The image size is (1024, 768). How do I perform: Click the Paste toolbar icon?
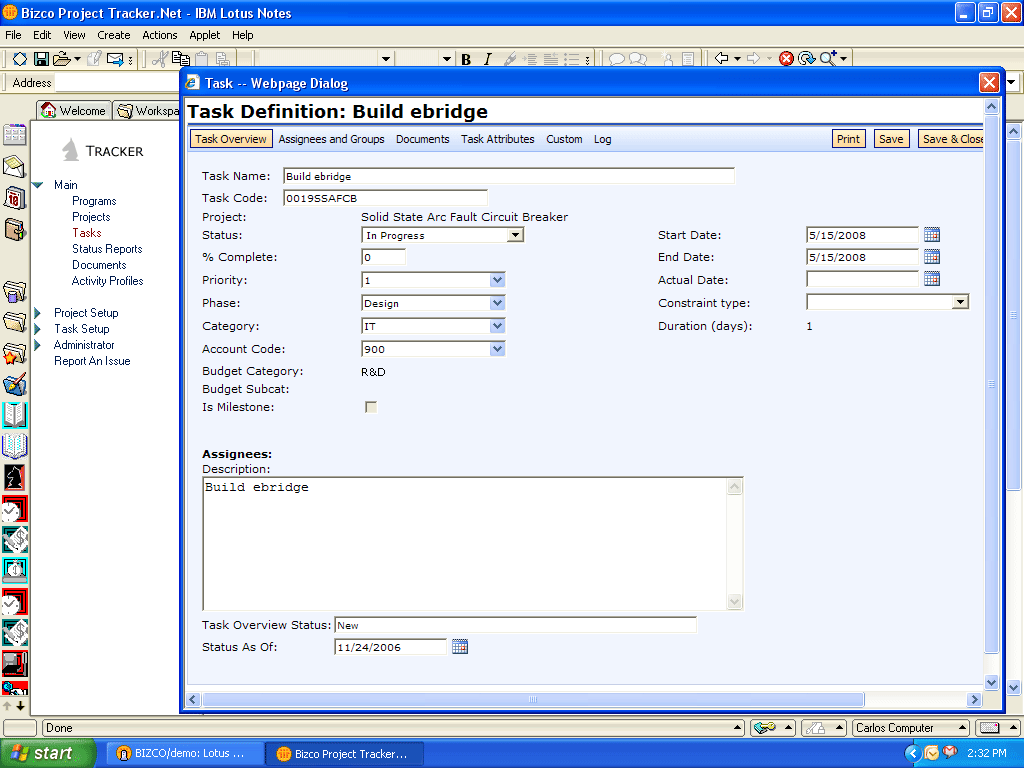coord(200,59)
